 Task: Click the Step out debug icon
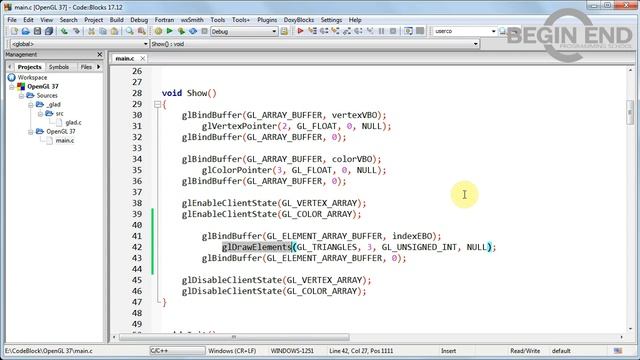click(x=347, y=31)
